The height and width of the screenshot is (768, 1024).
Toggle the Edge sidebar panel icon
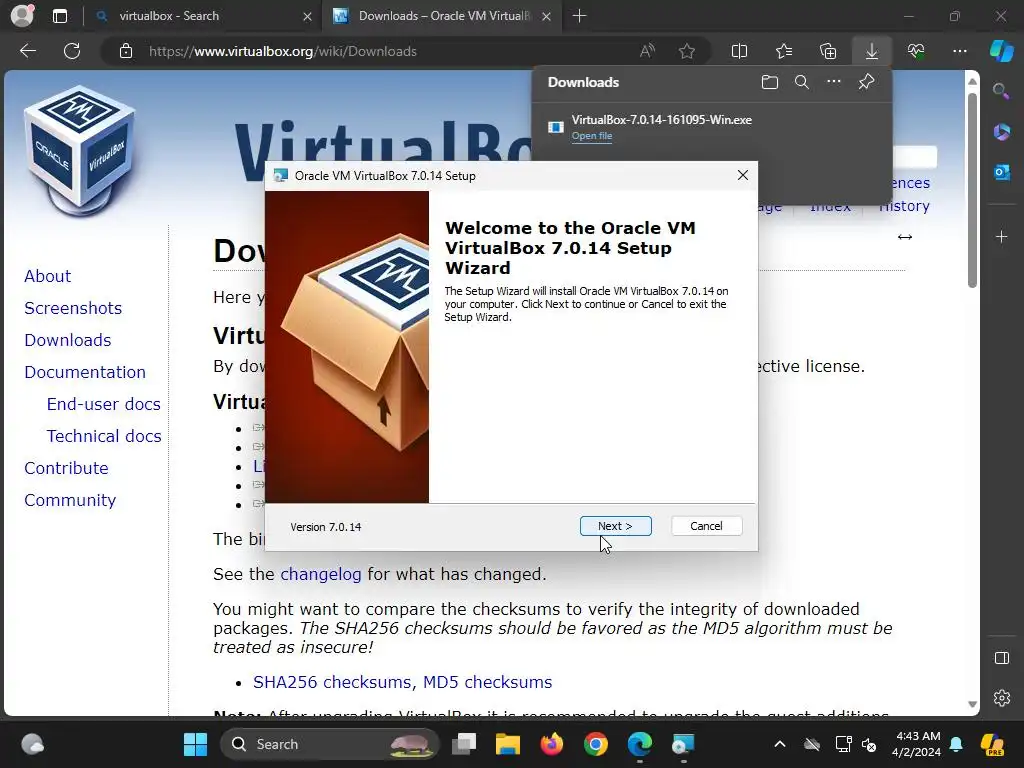pos(1001,658)
